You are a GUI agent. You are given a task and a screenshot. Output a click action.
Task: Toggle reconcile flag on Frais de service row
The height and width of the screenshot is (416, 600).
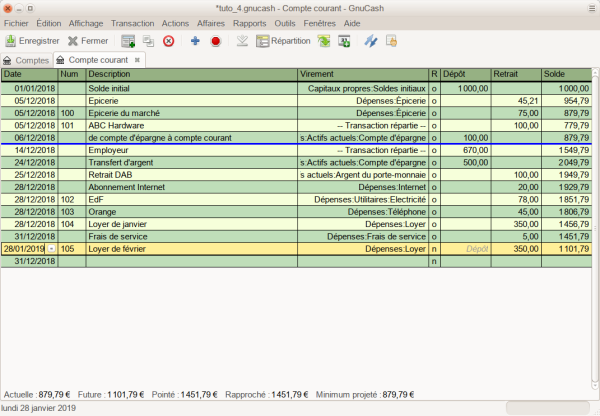pyautogui.click(x=434, y=236)
